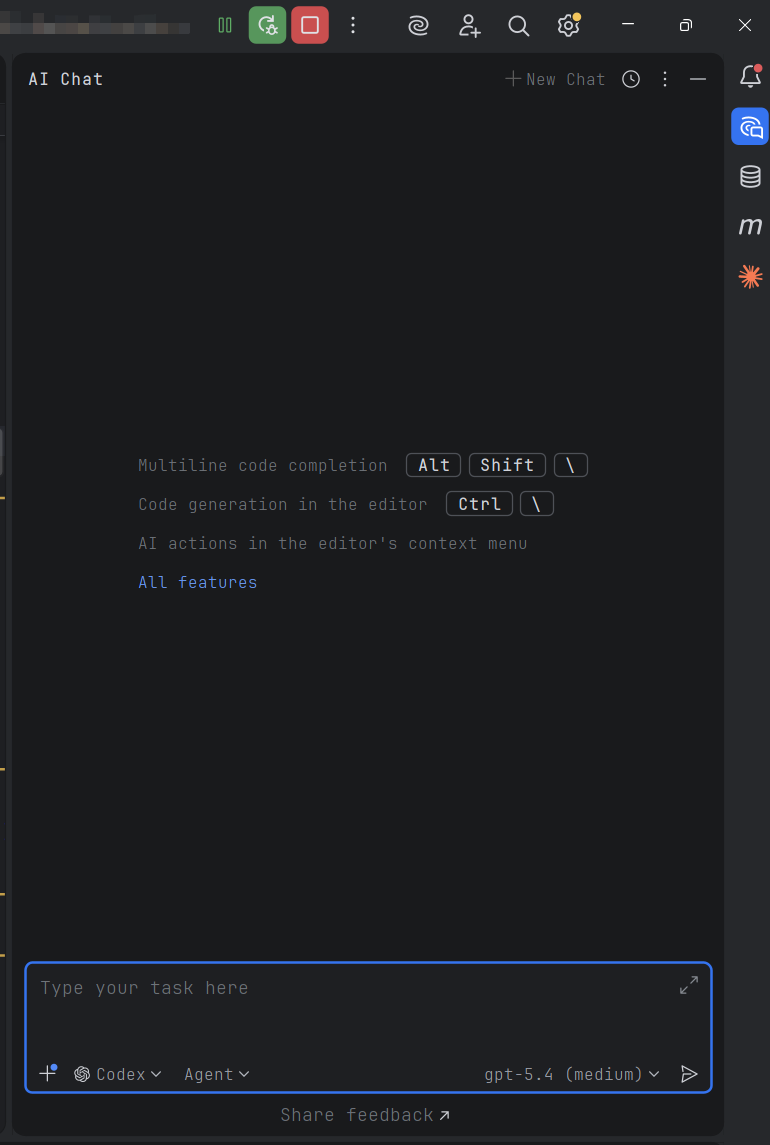This screenshot has height=1145, width=770.
Task: Open the Share feedback link
Action: coord(365,1114)
